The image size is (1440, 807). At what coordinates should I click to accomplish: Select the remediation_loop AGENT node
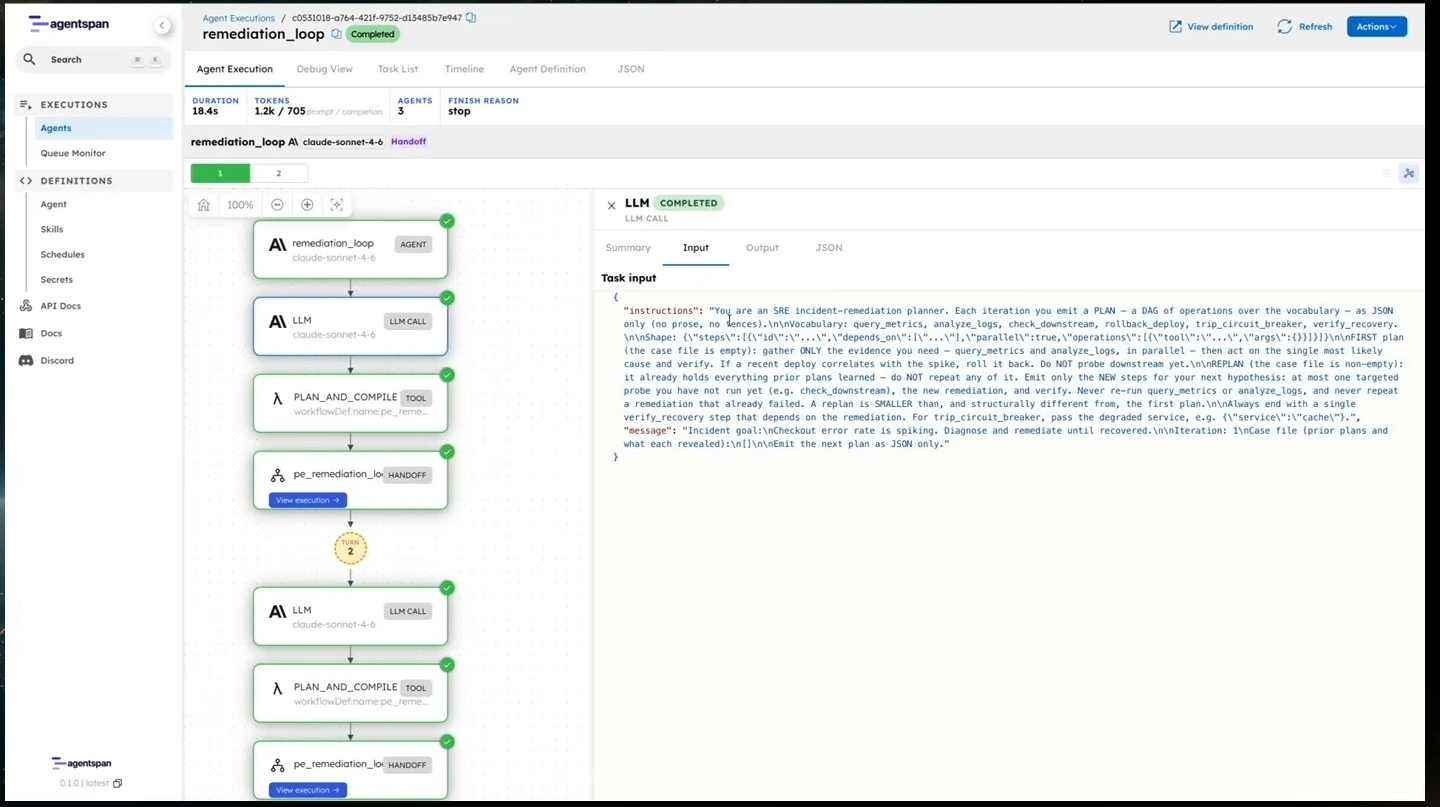tap(350, 249)
